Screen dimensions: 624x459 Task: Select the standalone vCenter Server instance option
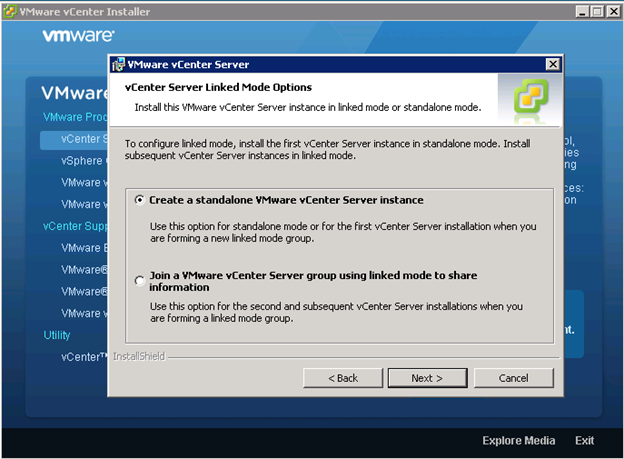coord(139,200)
